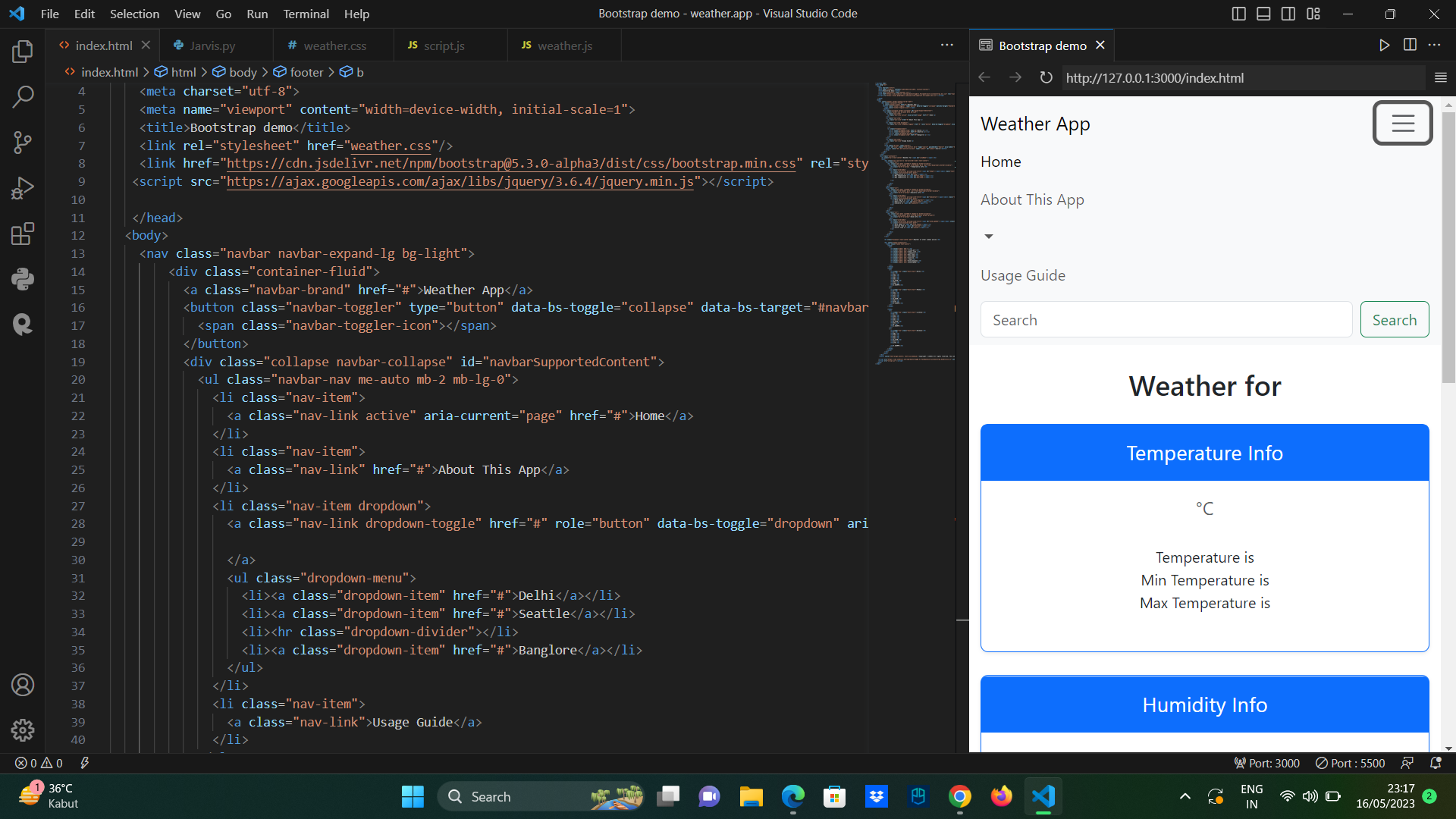
Task: Open the Explorer view in activity bar
Action: click(23, 52)
